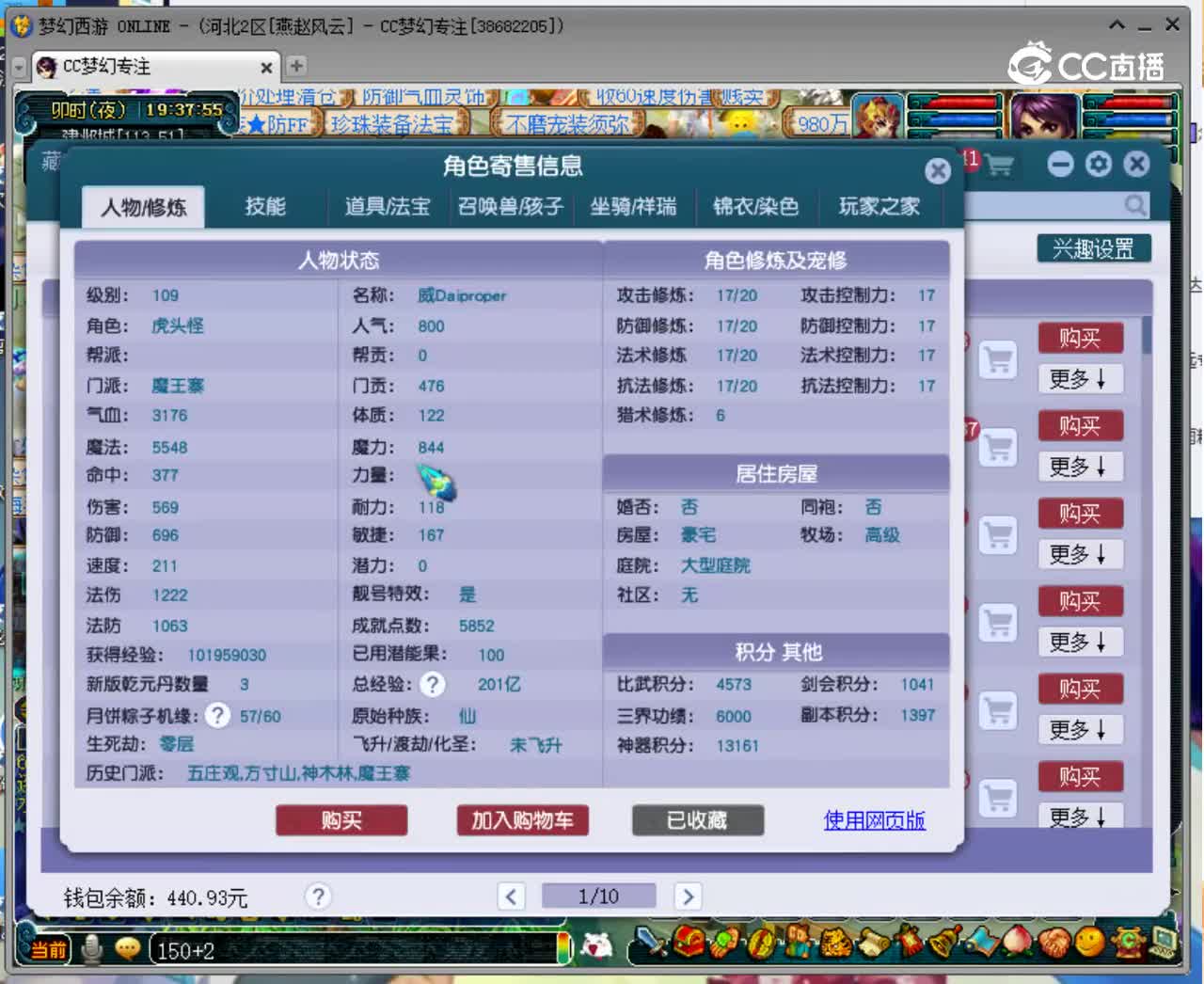Click the 不磨宠装须弥 banner button
The width and height of the screenshot is (1204, 984).
pyautogui.click(x=568, y=124)
